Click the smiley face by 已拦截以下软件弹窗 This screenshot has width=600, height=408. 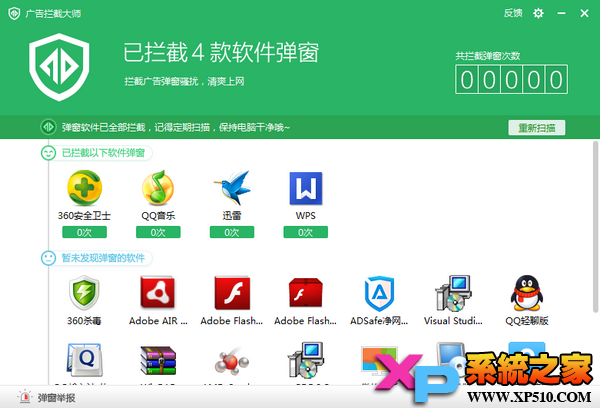(x=49, y=153)
